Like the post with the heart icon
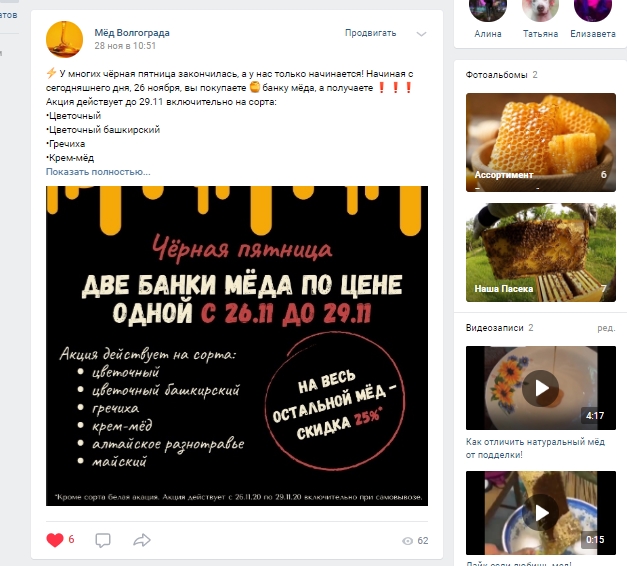627x566 pixels. pyautogui.click(x=55, y=540)
